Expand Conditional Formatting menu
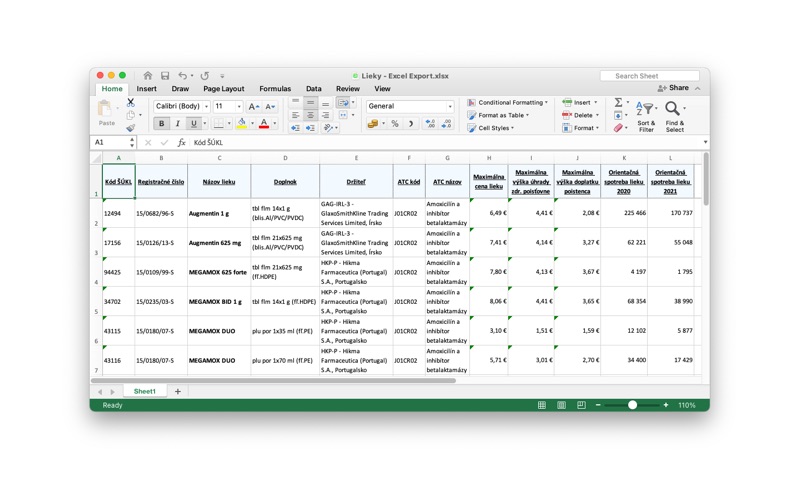 click(x=508, y=103)
